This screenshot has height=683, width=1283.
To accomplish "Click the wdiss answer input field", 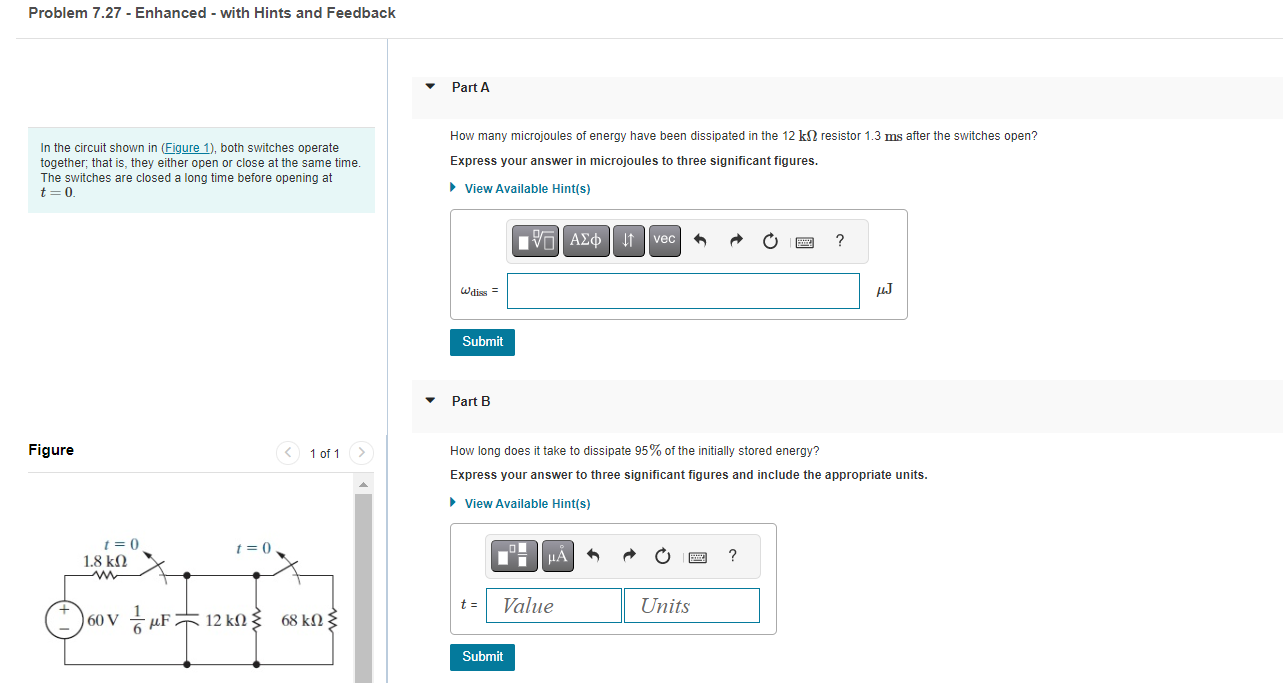I will click(x=683, y=290).
